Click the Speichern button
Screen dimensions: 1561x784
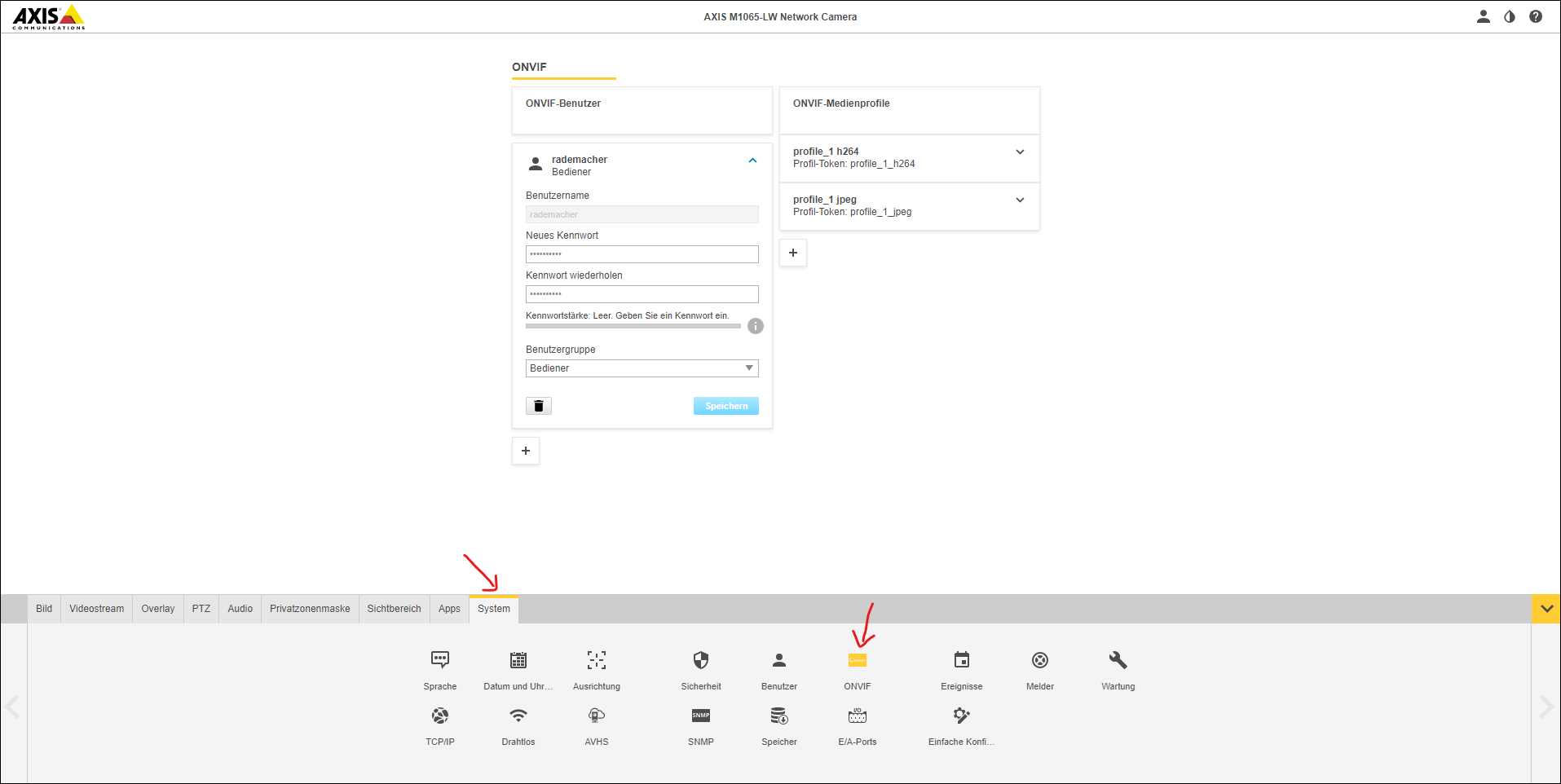(x=726, y=406)
